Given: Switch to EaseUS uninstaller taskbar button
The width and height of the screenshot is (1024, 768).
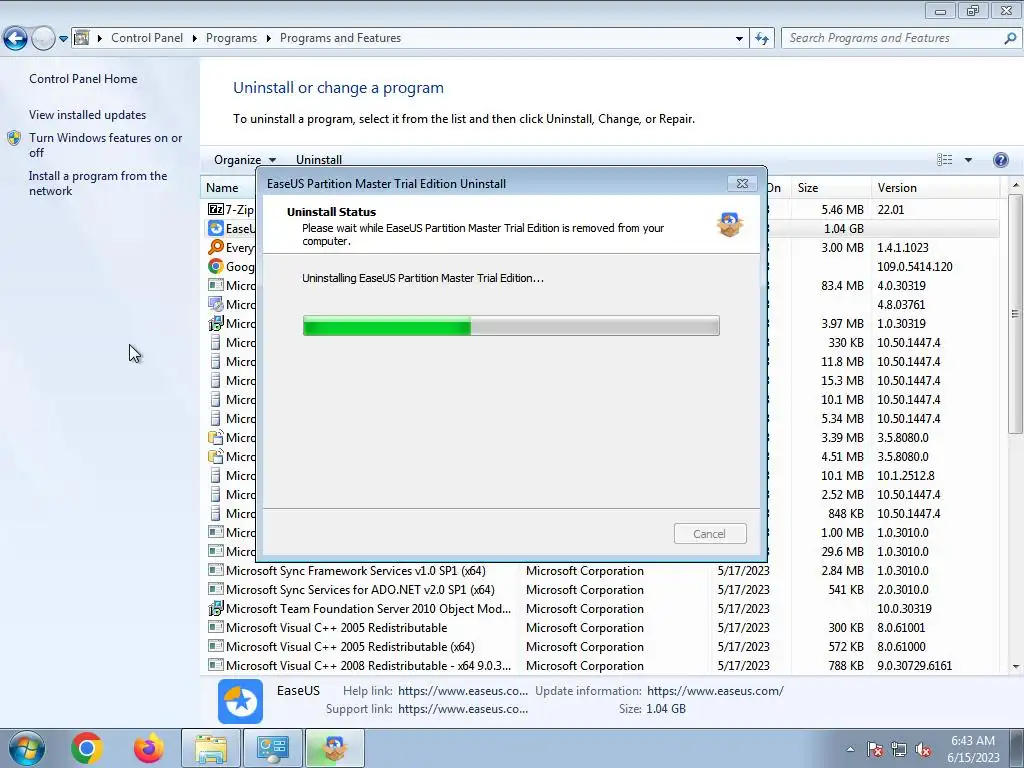Looking at the screenshot, I should click(334, 748).
